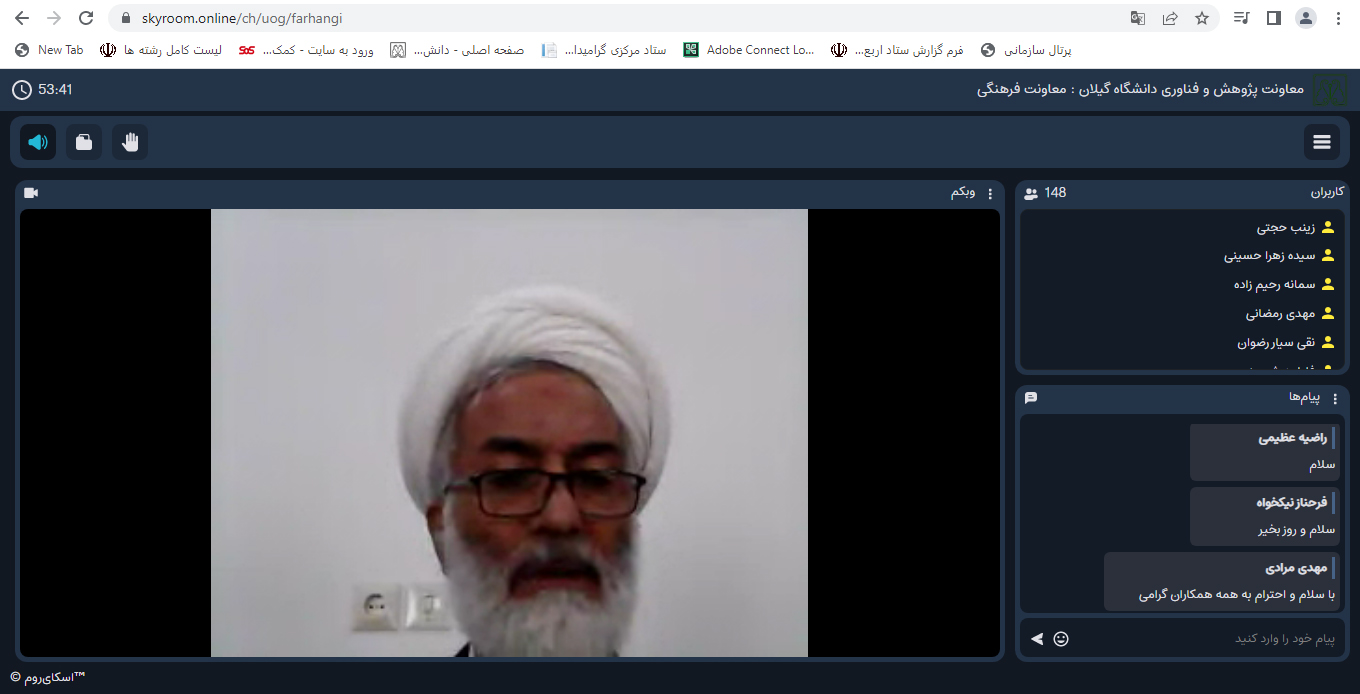Open the briefcase files icon

tap(84, 142)
